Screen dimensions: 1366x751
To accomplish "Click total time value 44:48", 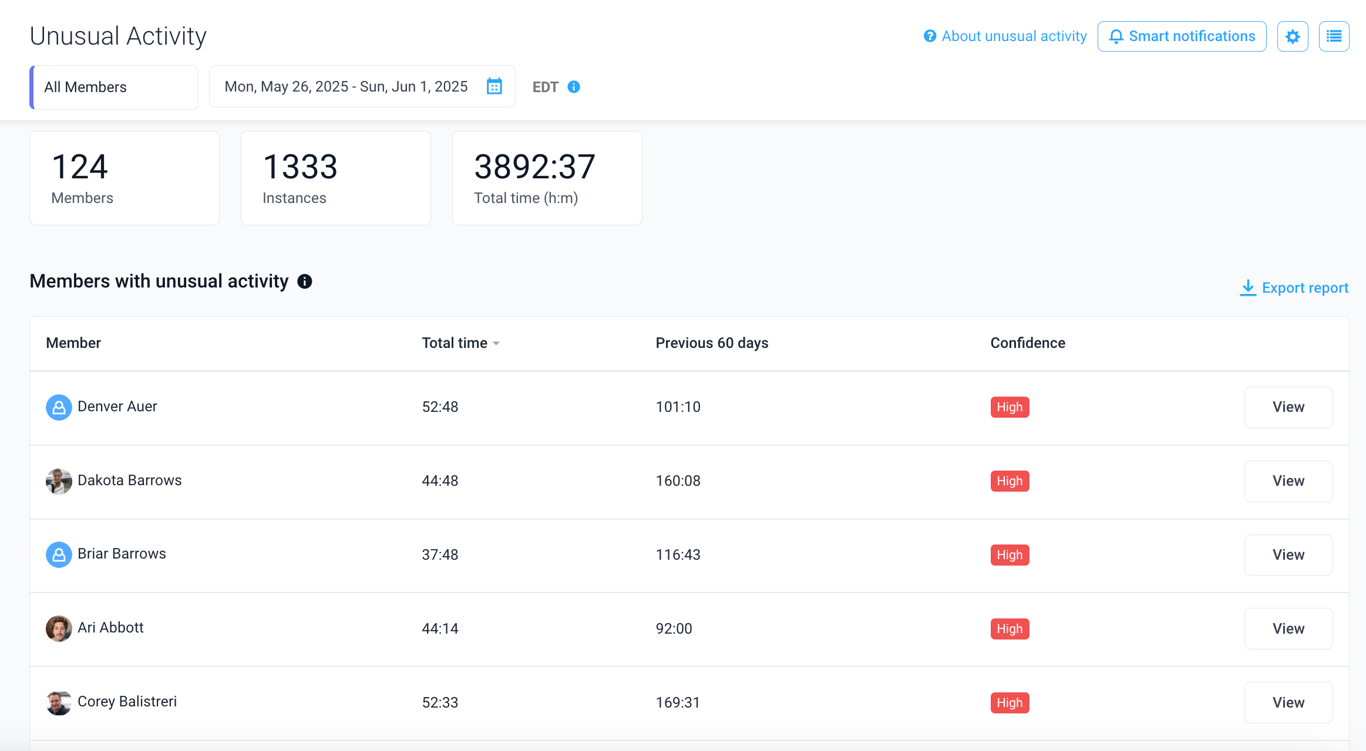I will pyautogui.click(x=440, y=481).
